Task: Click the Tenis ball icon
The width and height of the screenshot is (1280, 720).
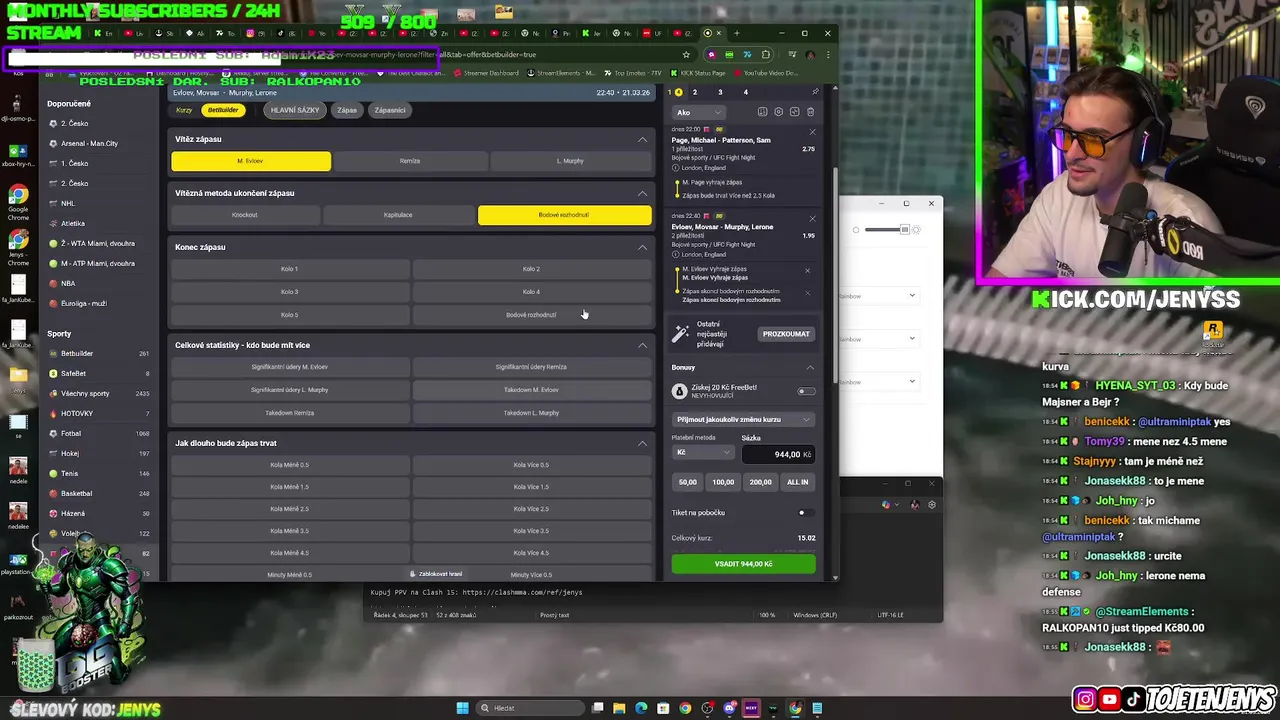Action: (x=53, y=473)
